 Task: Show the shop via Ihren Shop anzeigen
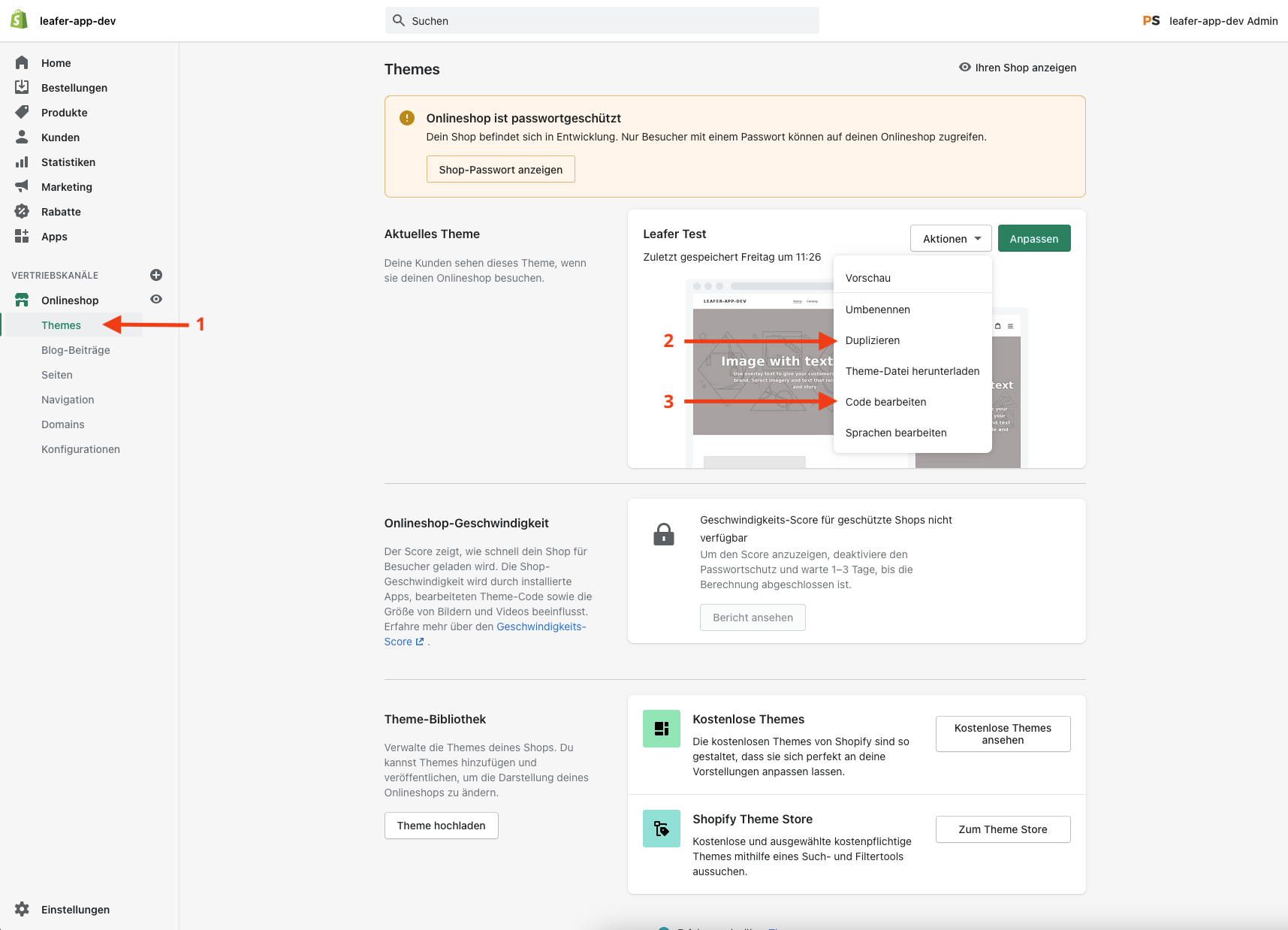[1018, 67]
